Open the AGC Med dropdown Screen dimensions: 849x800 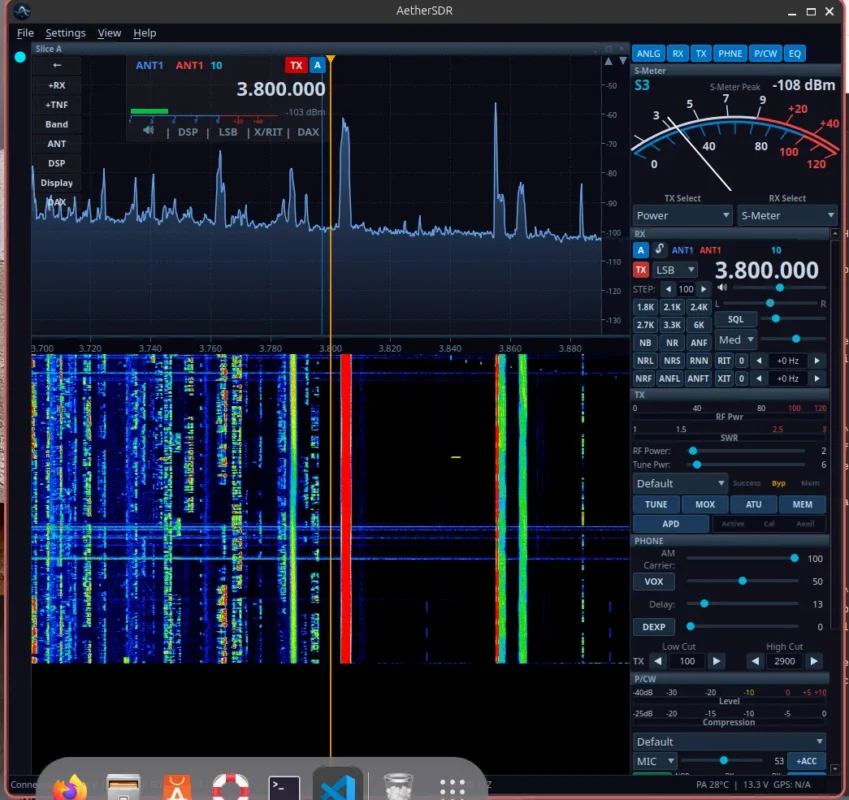coord(735,339)
